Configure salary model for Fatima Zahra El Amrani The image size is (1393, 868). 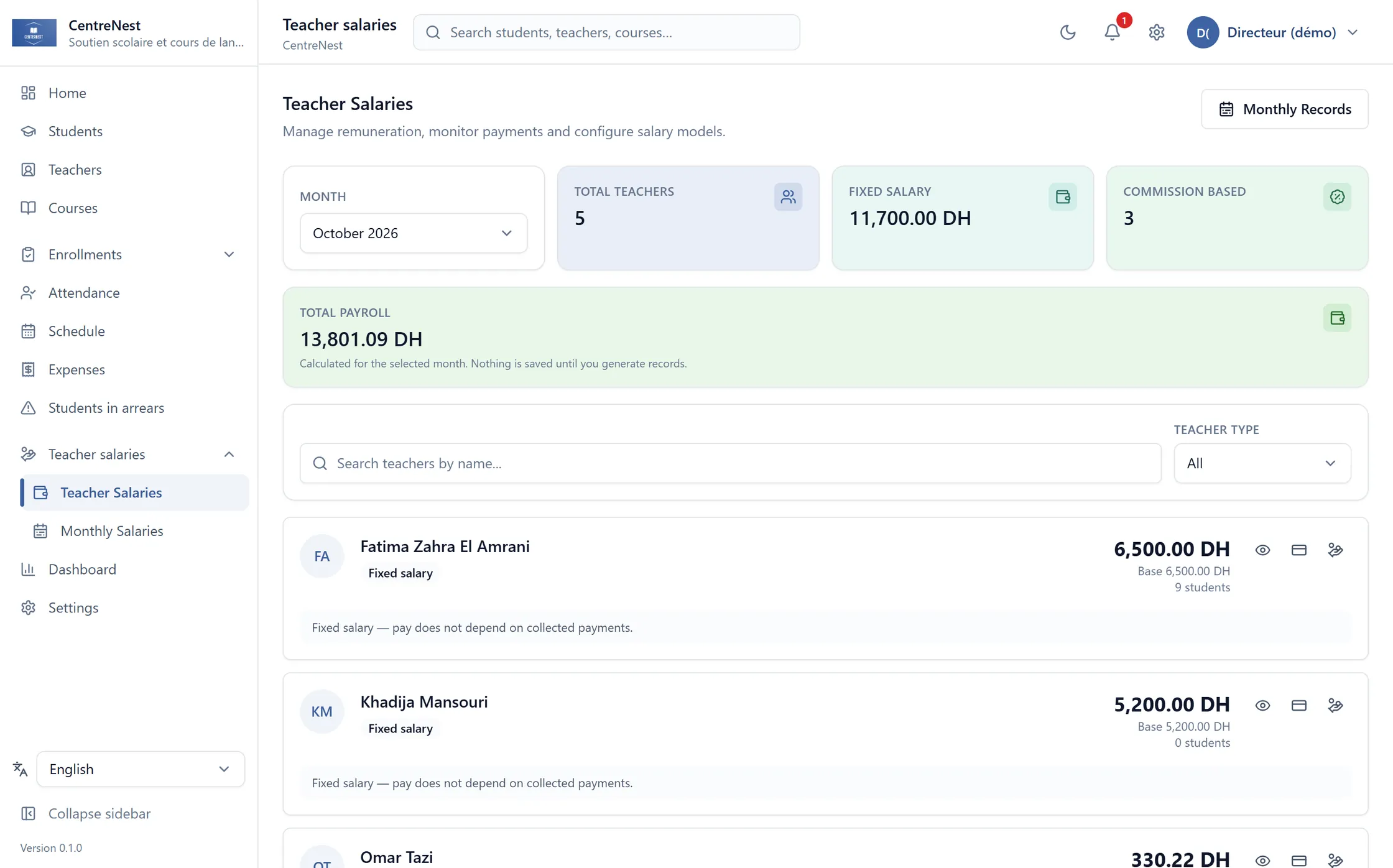(1335, 550)
